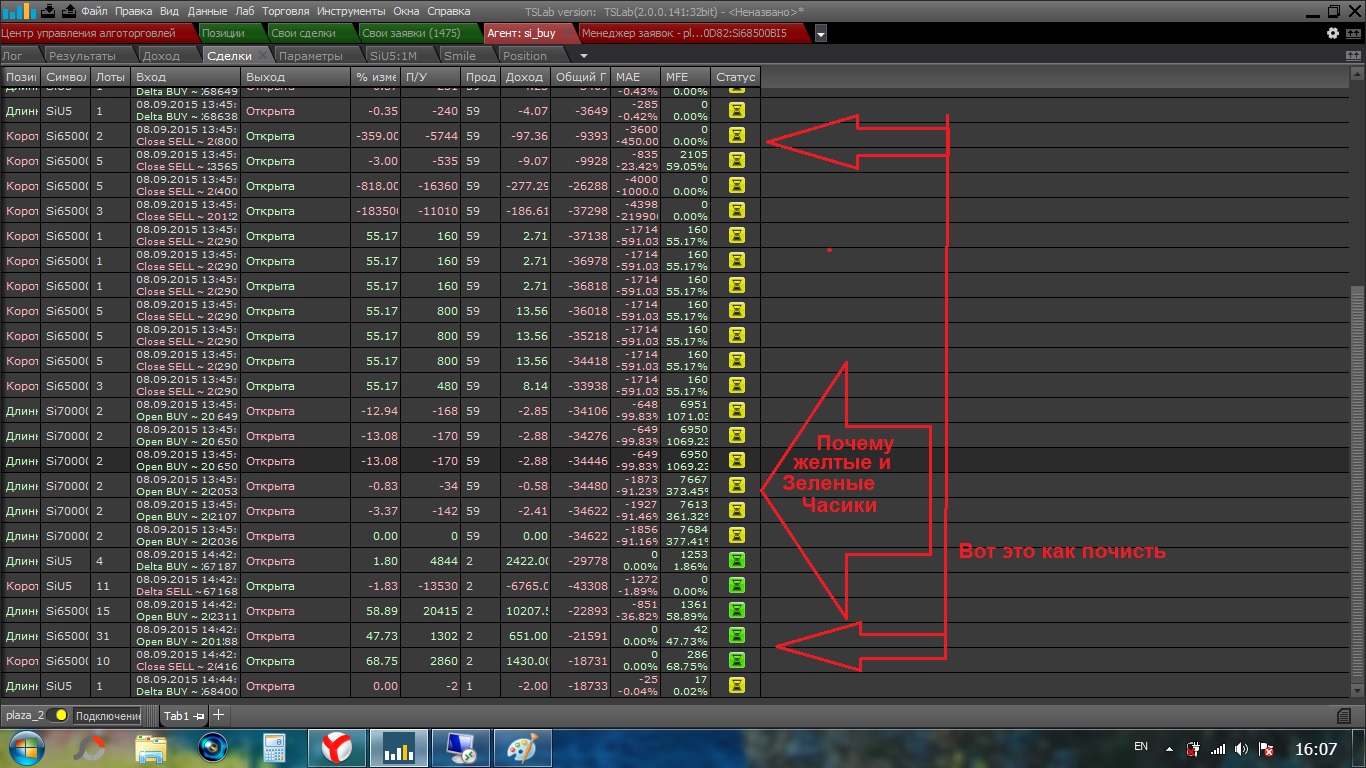
Task: Sort by the Лоты column header
Action: click(x=111, y=77)
